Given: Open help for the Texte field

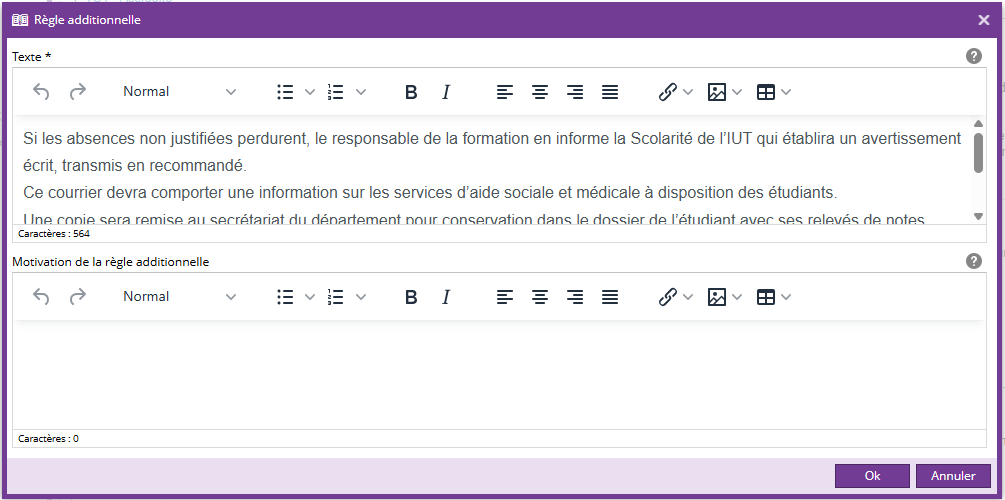Looking at the screenshot, I should pyautogui.click(x=973, y=56).
